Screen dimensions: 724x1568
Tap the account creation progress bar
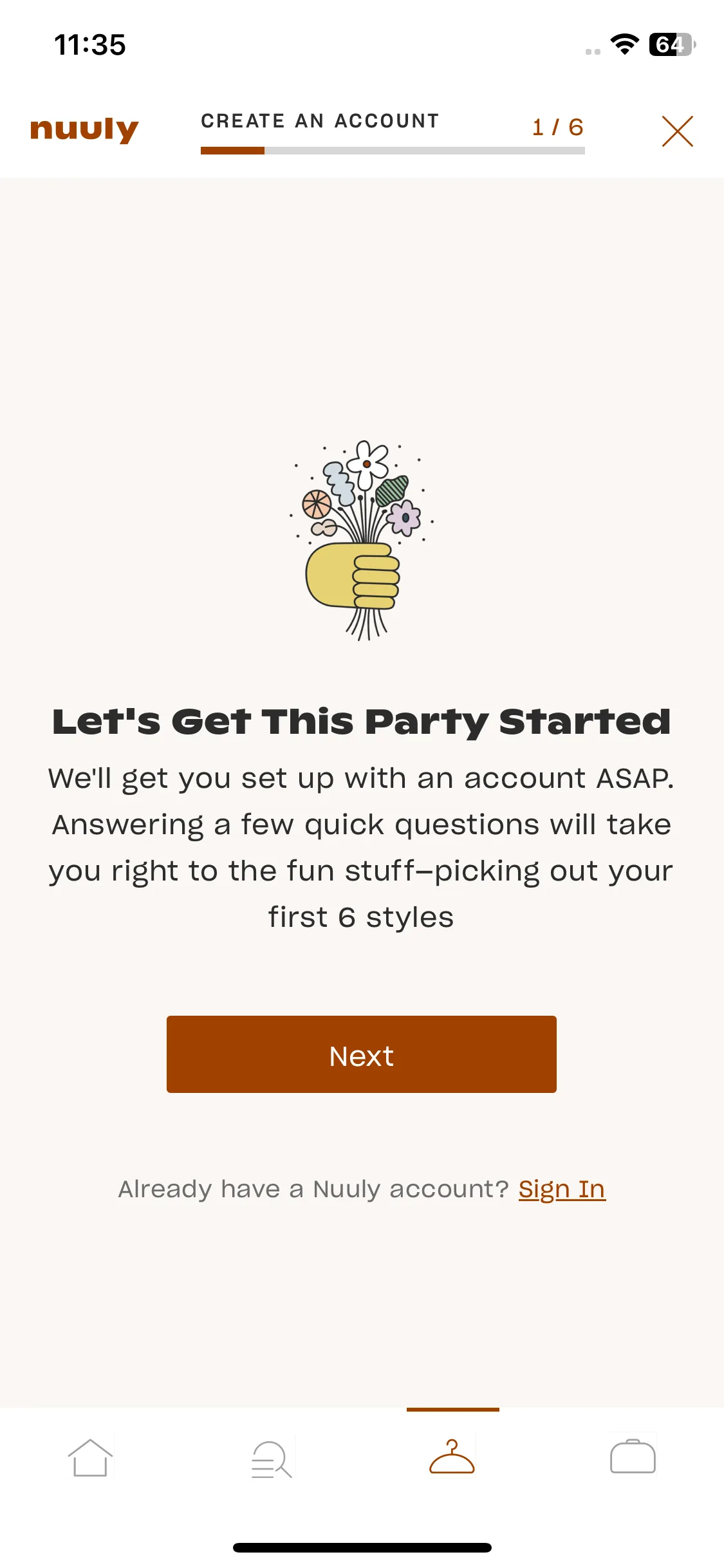(393, 151)
